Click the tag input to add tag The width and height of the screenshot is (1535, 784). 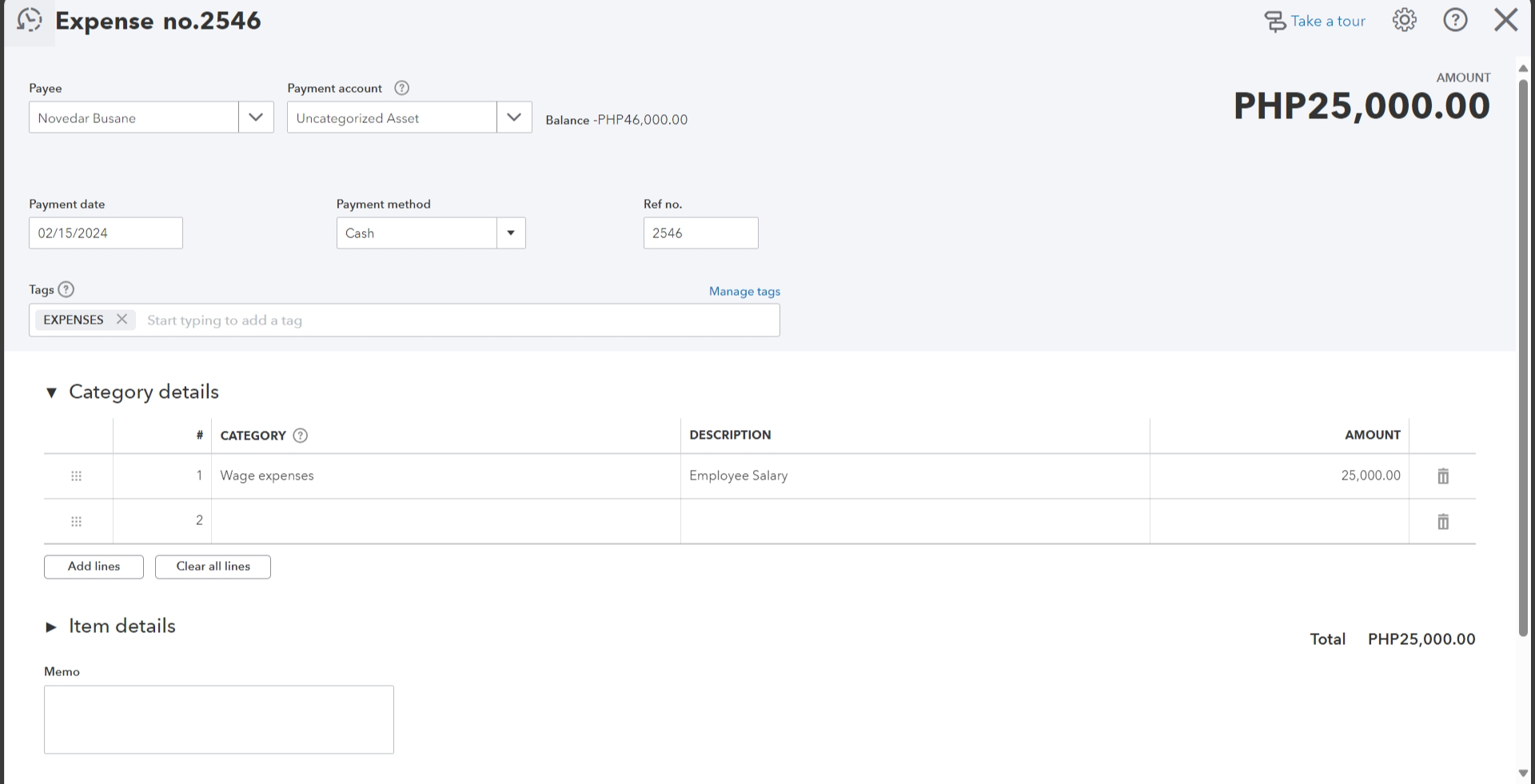pos(460,320)
